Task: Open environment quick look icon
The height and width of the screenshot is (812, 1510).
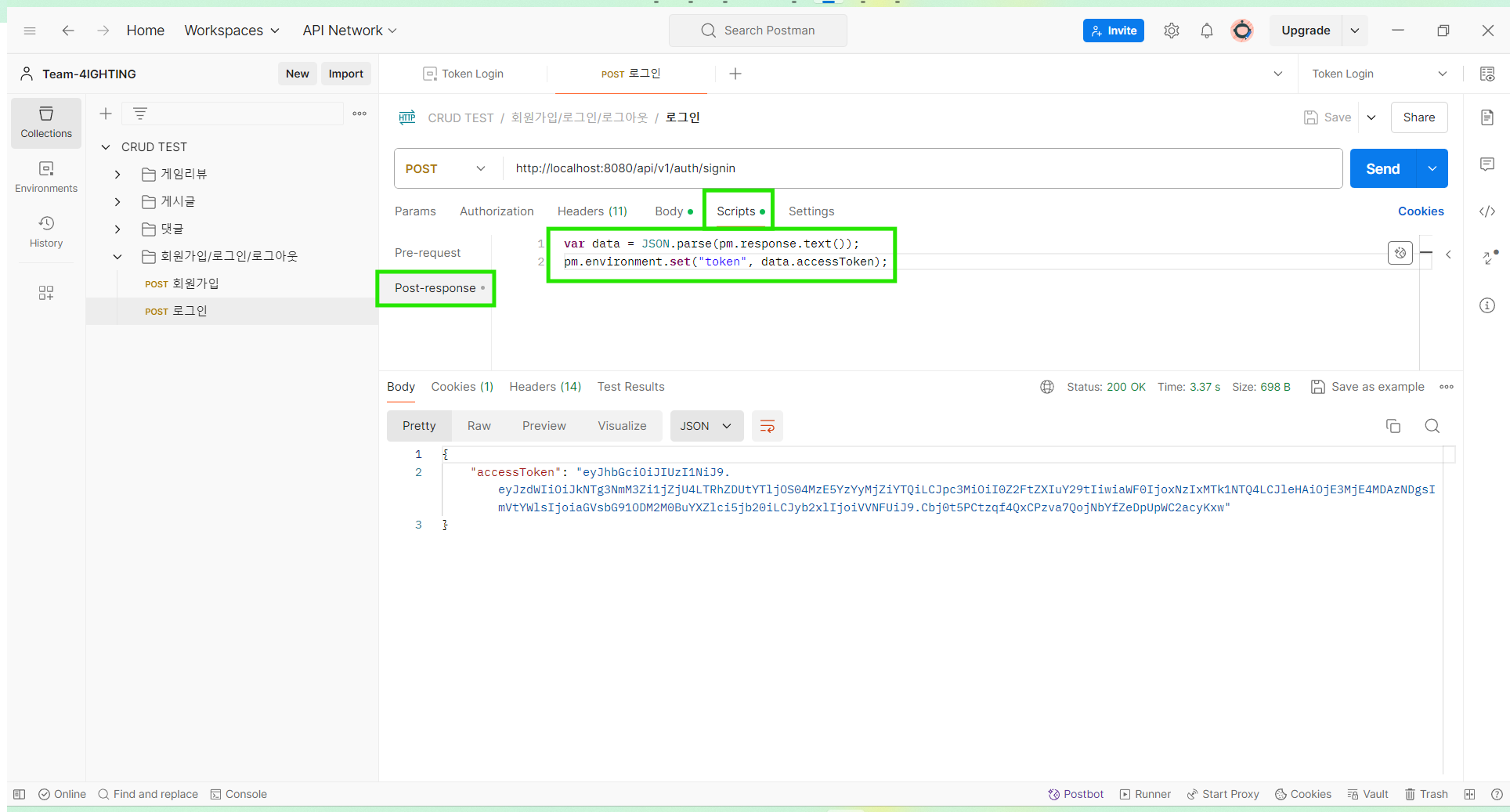Action: pyautogui.click(x=1487, y=74)
